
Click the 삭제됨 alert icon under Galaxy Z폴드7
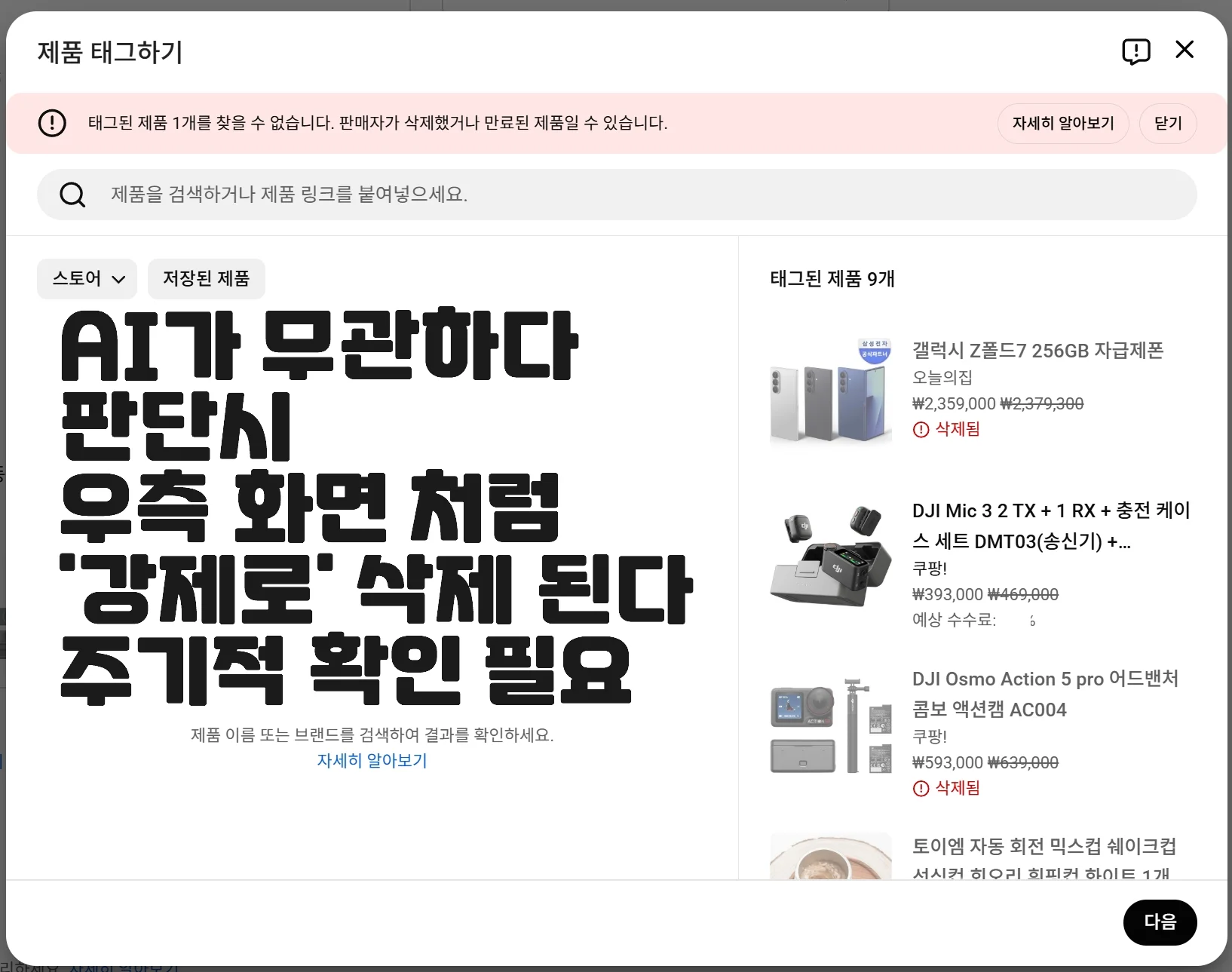pos(920,429)
